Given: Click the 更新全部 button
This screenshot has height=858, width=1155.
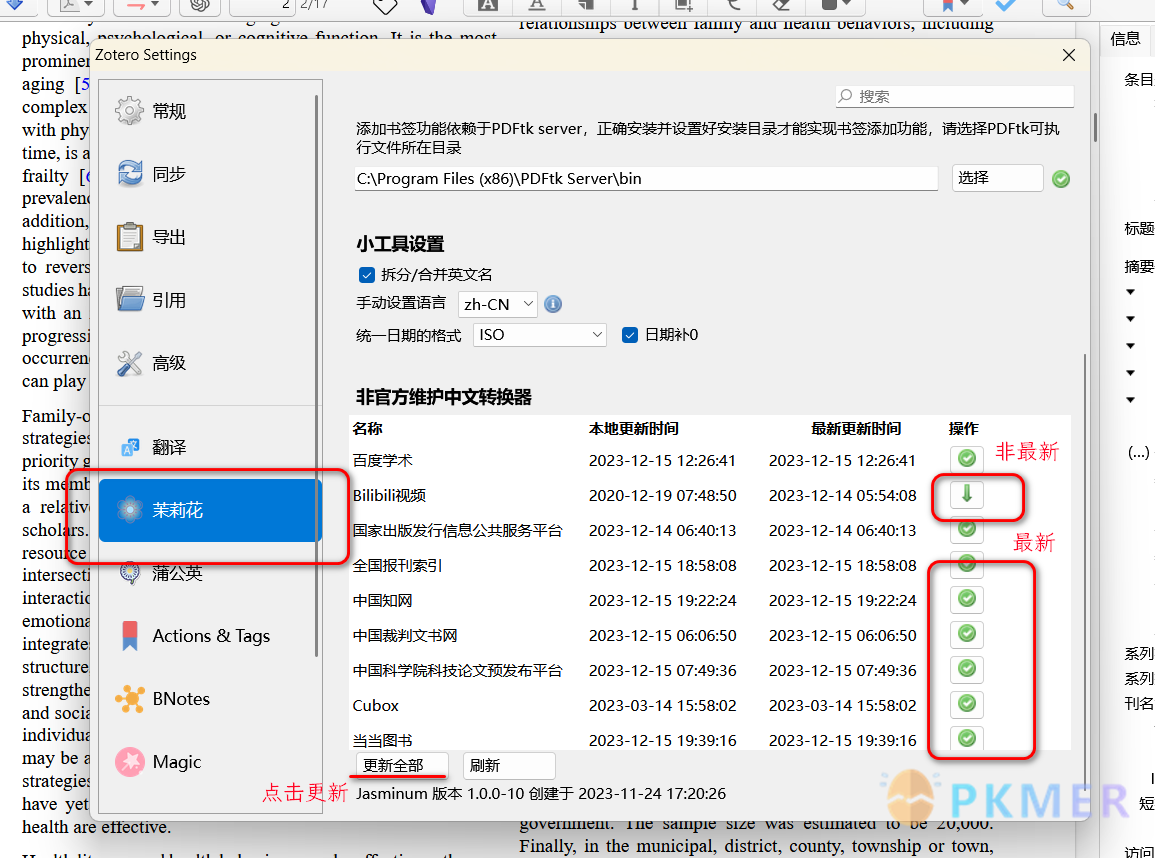Looking at the screenshot, I should tap(401, 765).
